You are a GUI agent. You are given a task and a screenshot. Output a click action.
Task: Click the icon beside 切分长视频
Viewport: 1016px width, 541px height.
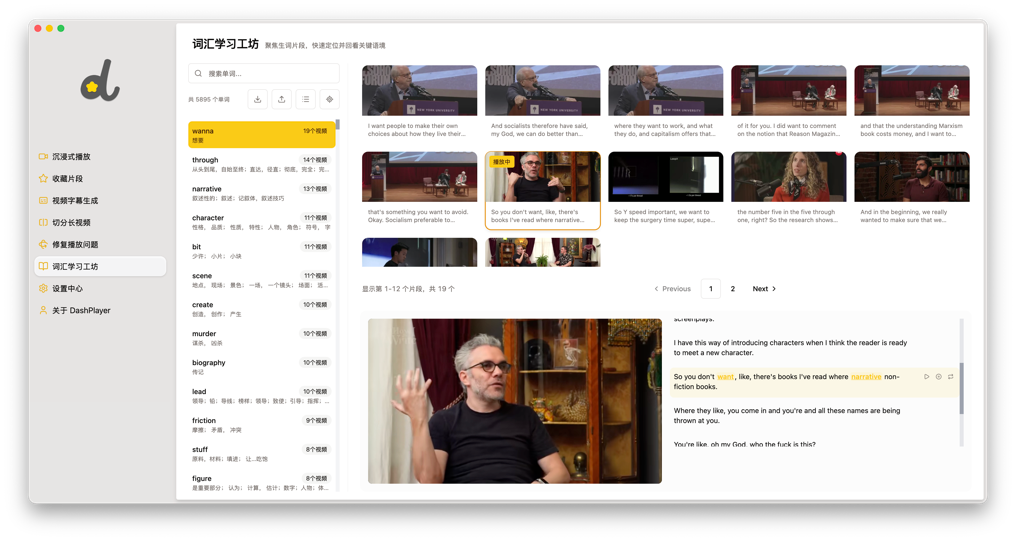tap(43, 222)
